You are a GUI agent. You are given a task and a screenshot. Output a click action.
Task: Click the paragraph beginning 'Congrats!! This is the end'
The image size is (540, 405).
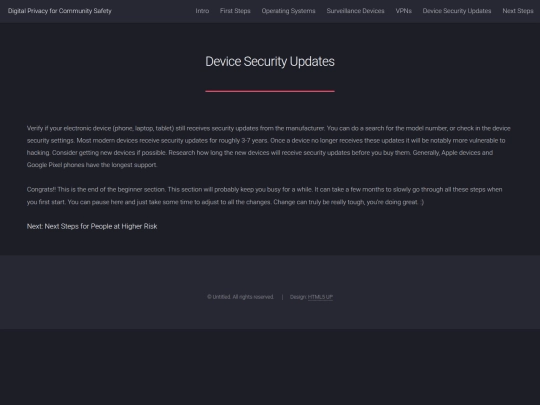[264, 196]
